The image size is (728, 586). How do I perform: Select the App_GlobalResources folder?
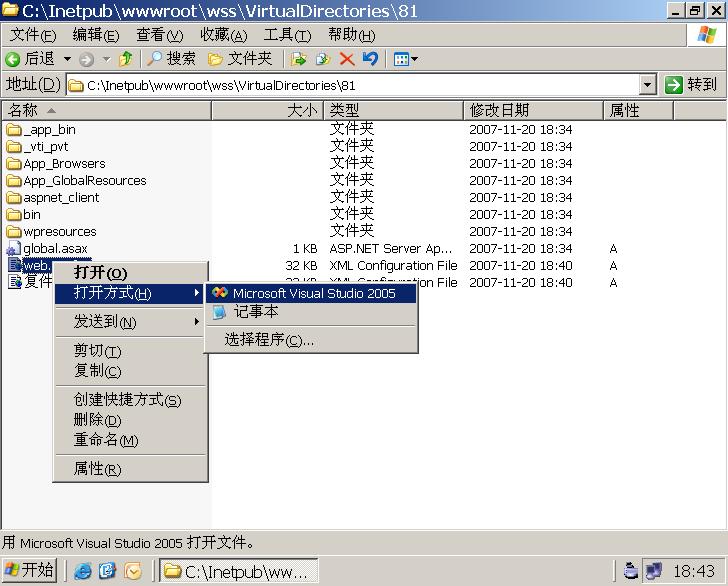pos(84,181)
